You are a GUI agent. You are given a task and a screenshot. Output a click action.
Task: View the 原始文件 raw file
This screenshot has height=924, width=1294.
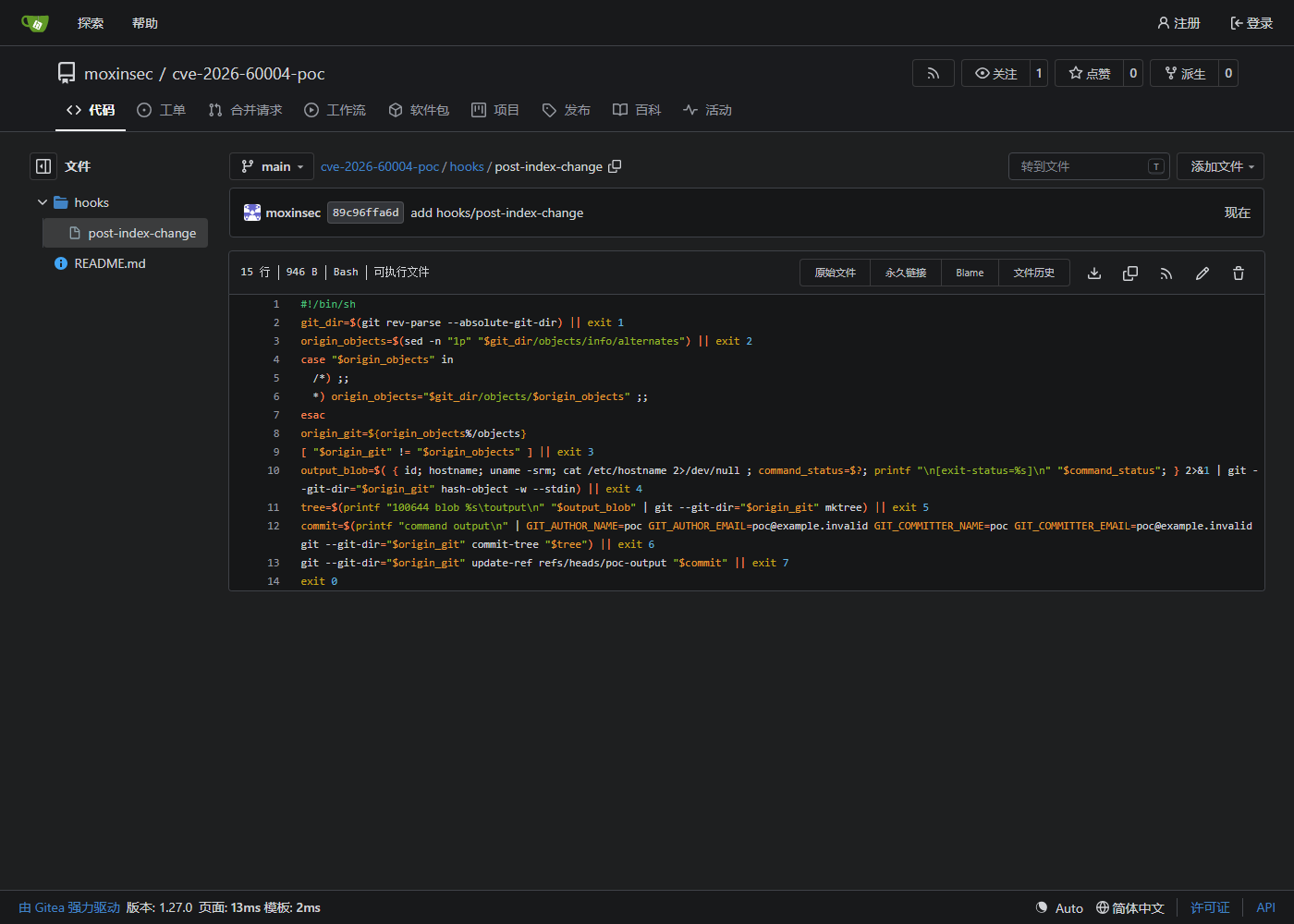tap(836, 274)
